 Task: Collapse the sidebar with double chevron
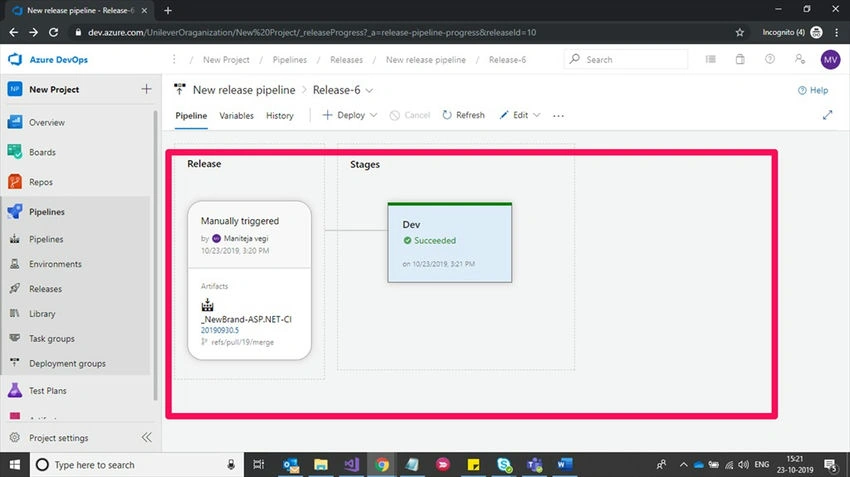tap(146, 437)
